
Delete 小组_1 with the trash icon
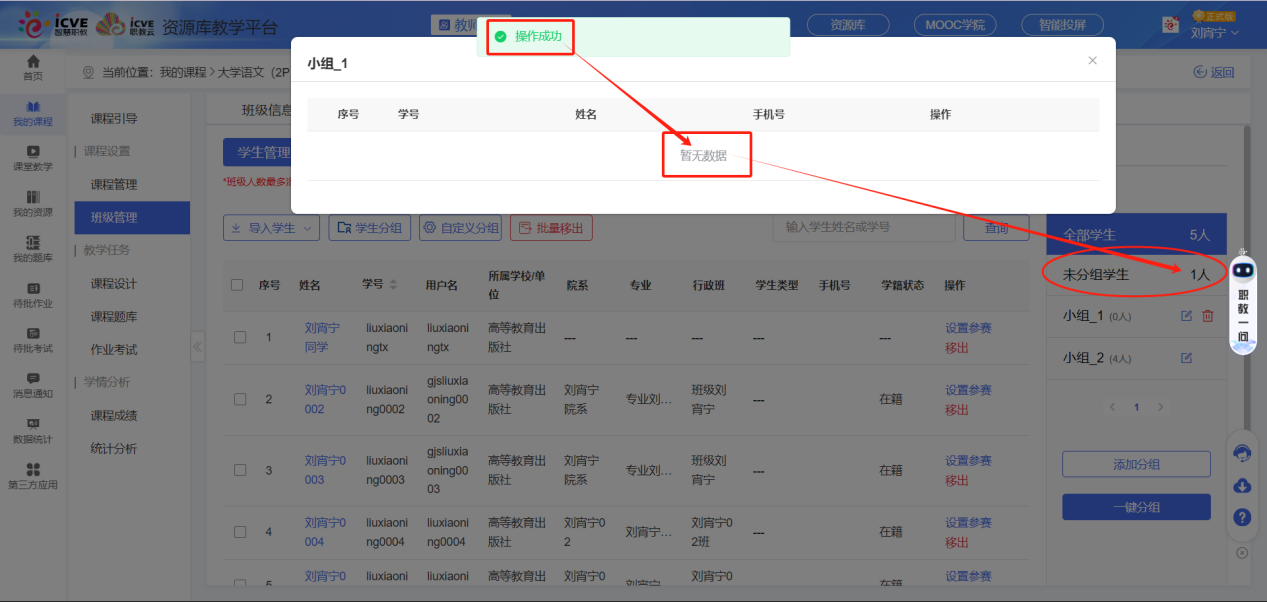(1207, 316)
